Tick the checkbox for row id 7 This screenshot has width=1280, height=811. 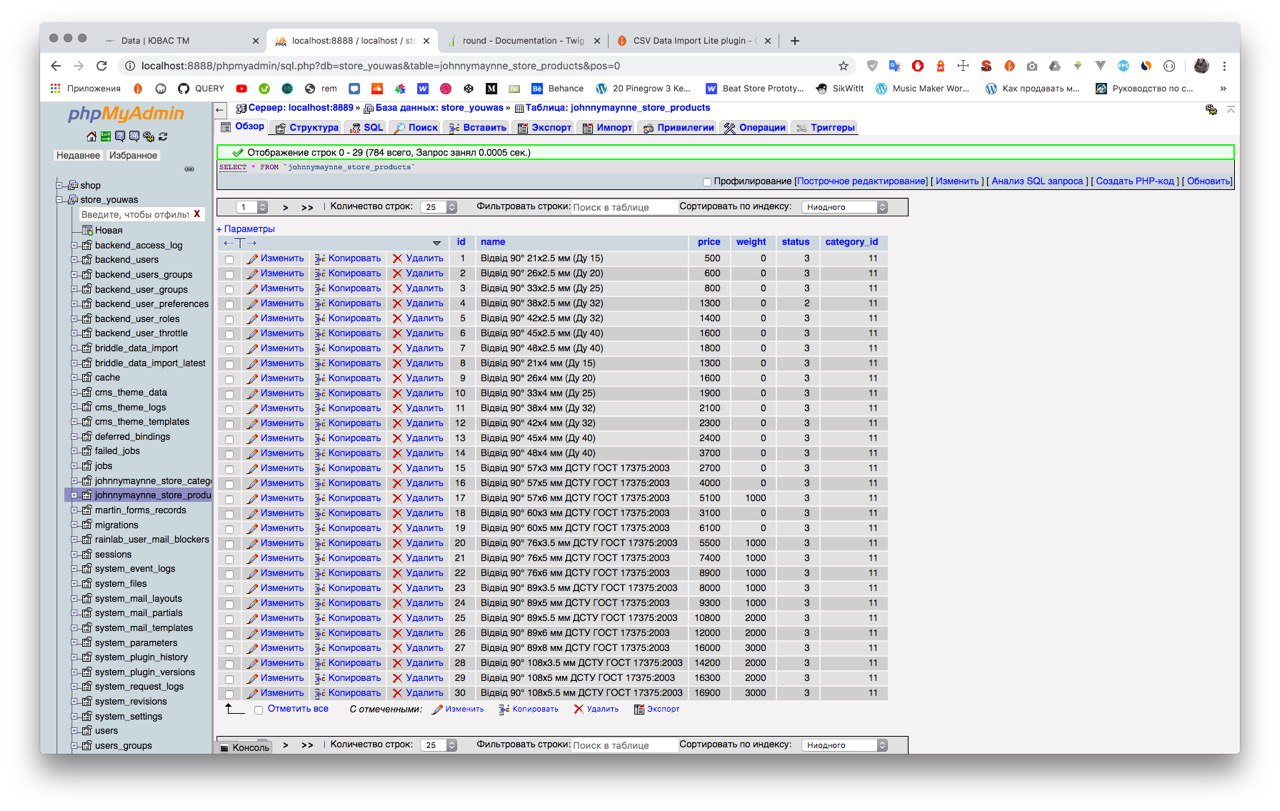[x=229, y=349]
